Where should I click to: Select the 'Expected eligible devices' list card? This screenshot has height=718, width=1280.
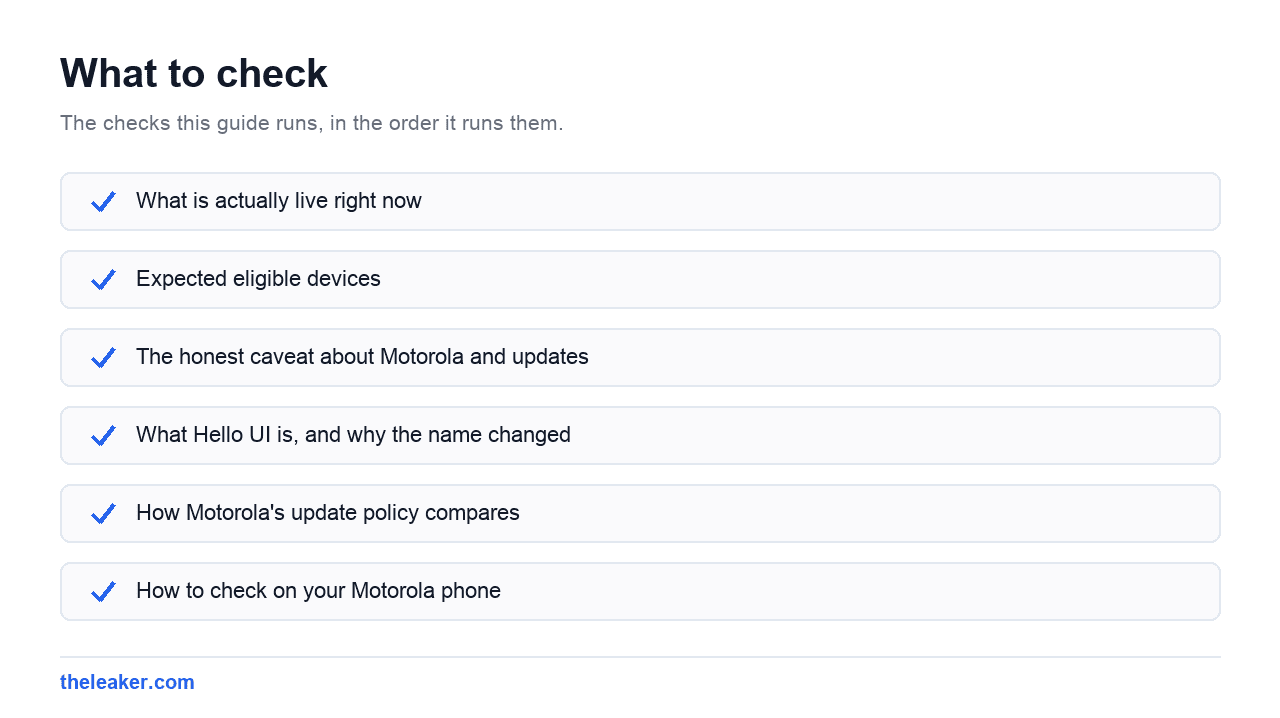click(640, 279)
